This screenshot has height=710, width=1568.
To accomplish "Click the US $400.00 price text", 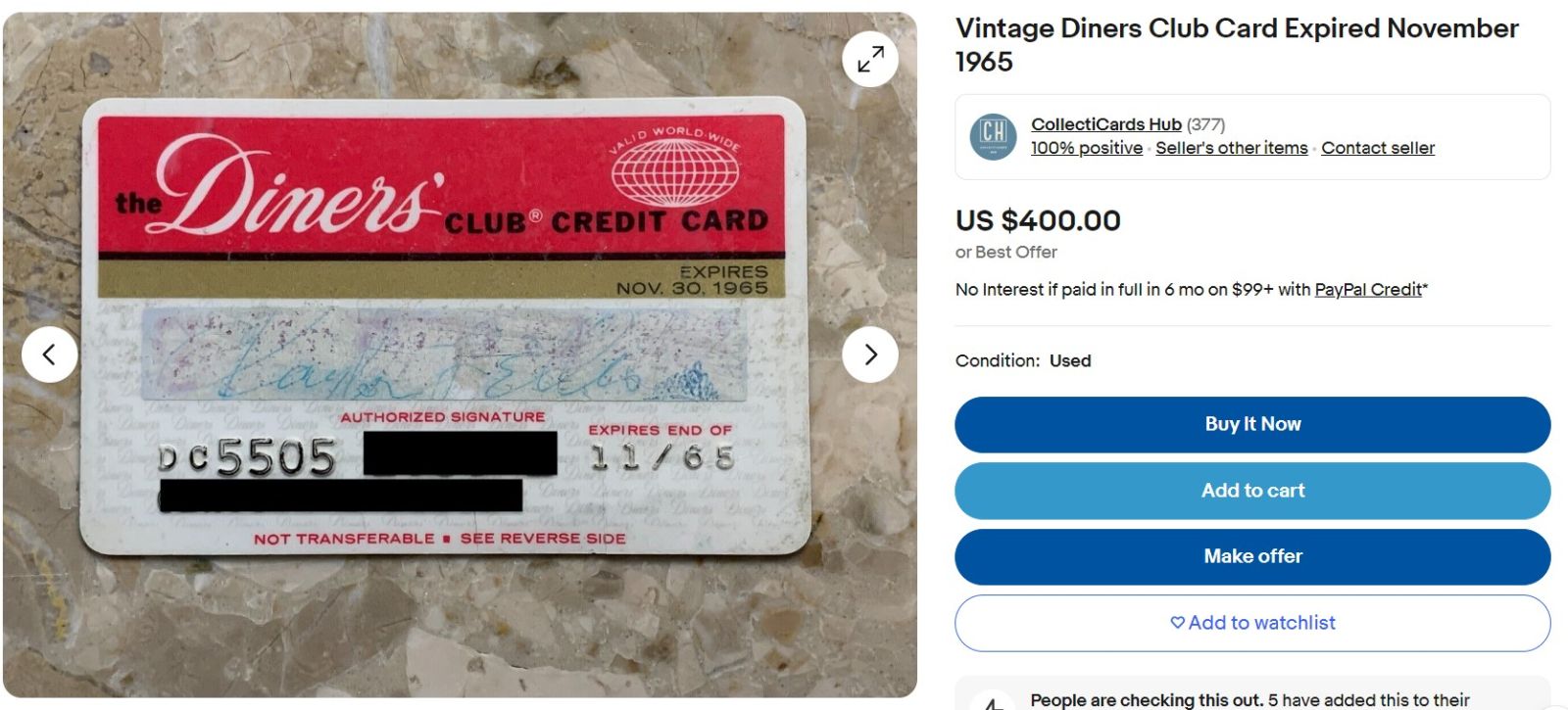I will point(1038,220).
